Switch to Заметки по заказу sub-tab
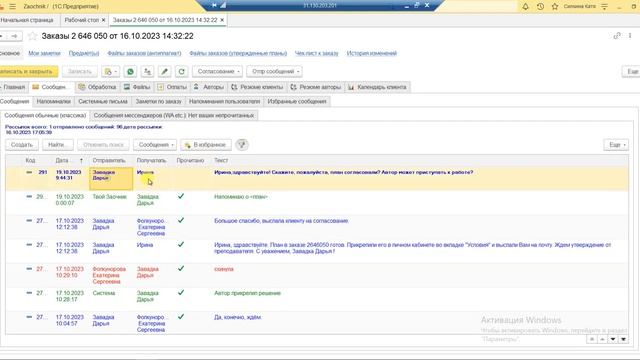 coord(158,101)
